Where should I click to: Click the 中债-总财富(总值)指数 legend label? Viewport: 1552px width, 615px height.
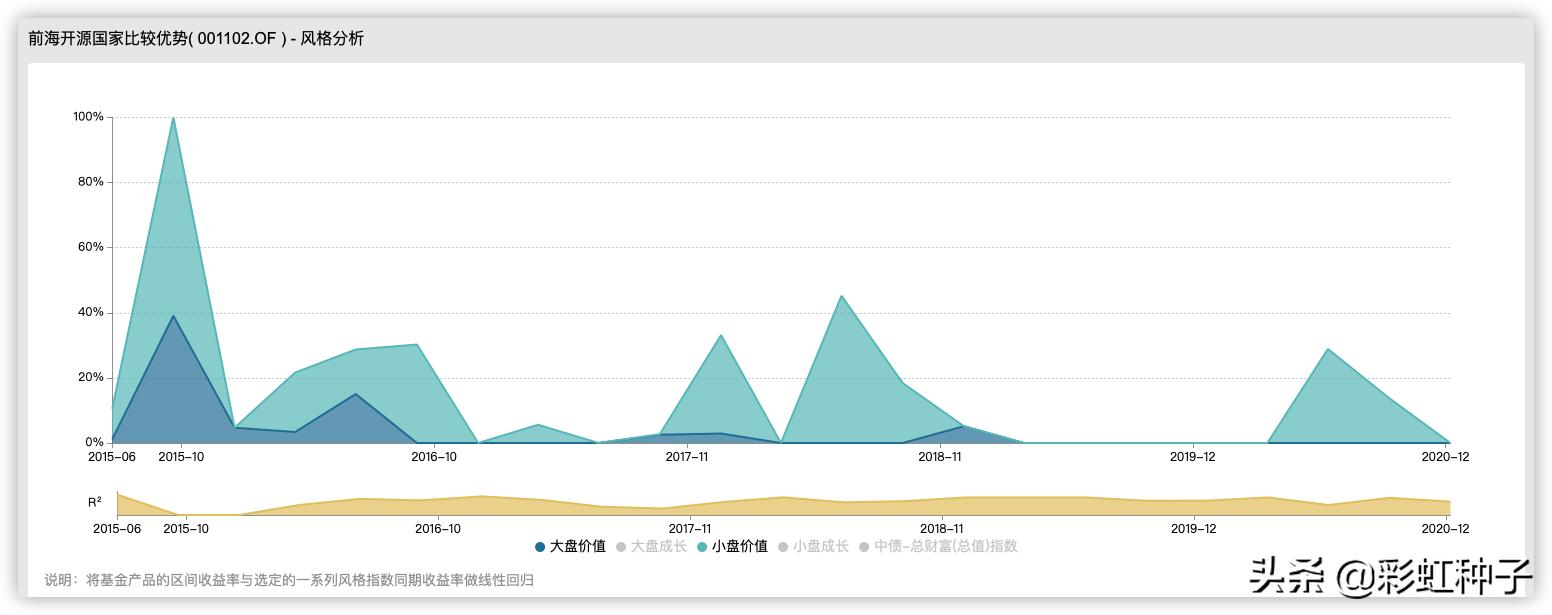tap(947, 547)
